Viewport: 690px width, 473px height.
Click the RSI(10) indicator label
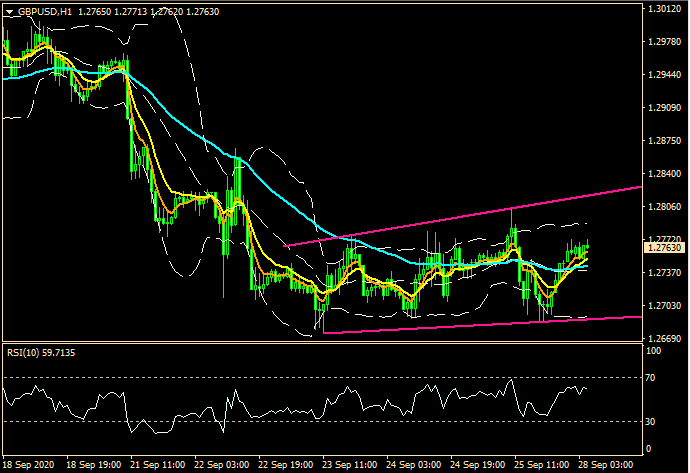pos(29,353)
